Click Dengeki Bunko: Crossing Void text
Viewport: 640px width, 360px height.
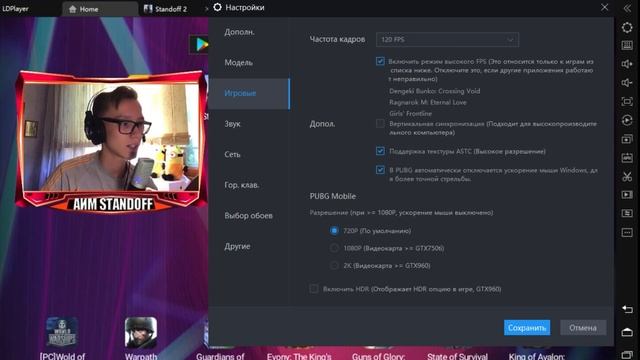(x=434, y=91)
